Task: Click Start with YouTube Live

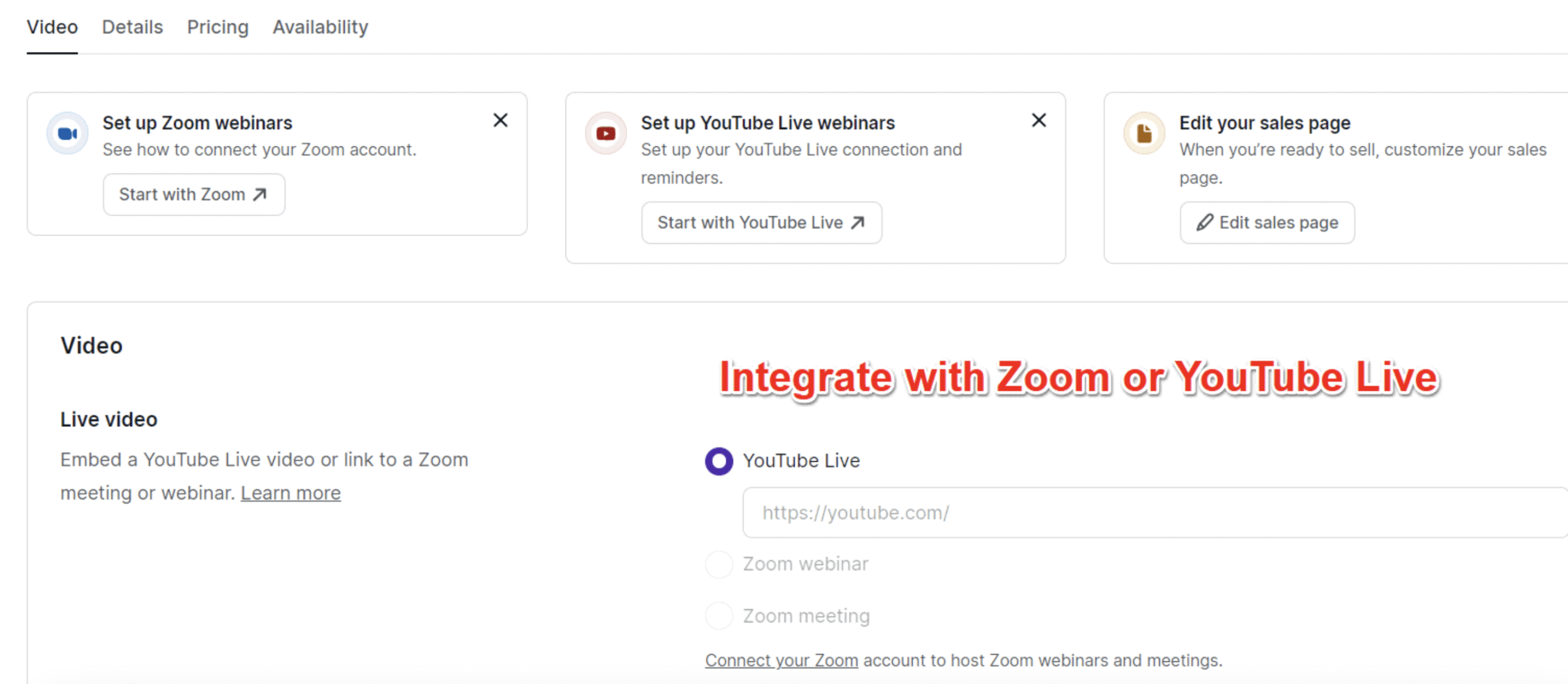Action: 761,222
